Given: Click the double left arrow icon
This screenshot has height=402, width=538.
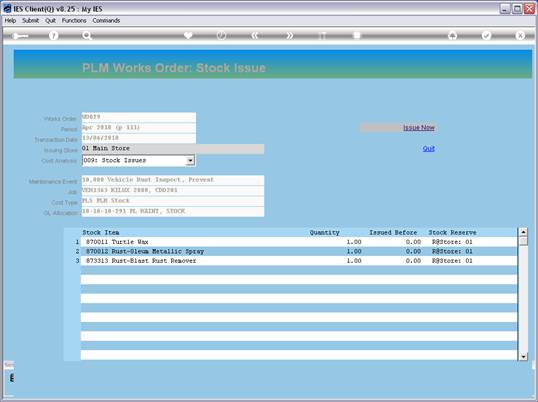Looking at the screenshot, I should (x=255, y=35).
